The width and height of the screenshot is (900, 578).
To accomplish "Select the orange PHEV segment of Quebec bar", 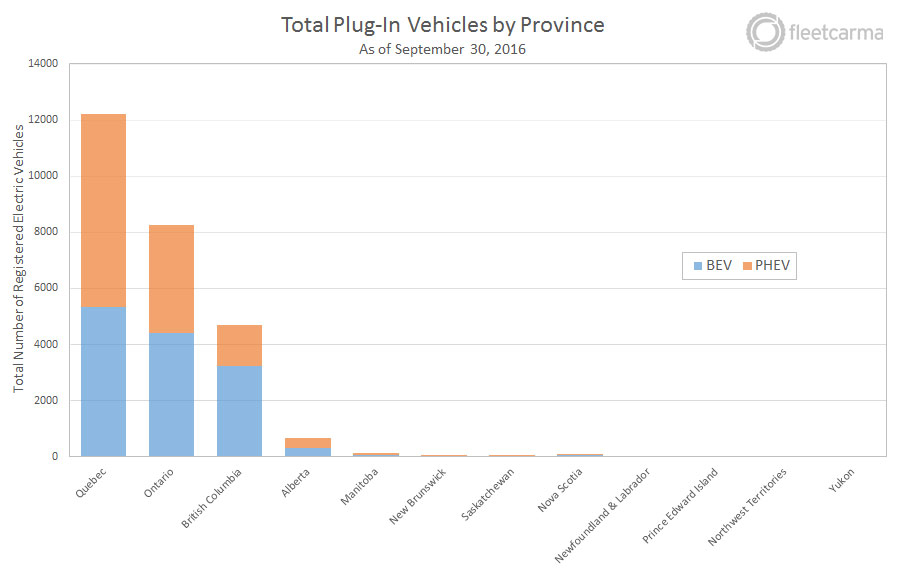I will [103, 210].
